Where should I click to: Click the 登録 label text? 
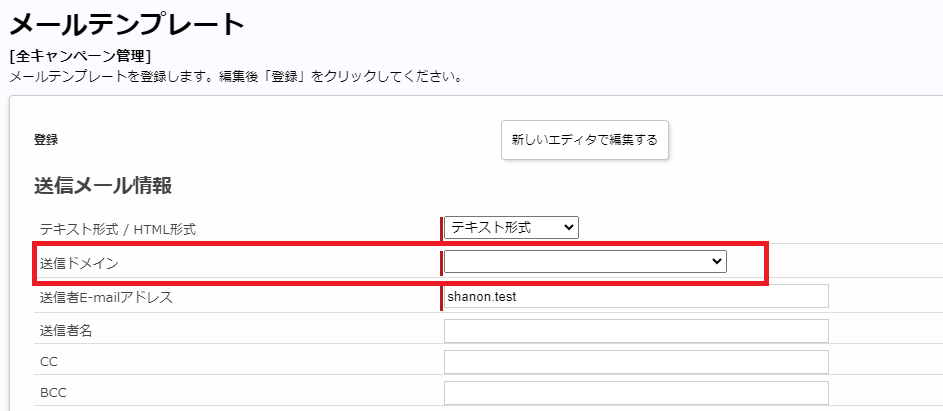tap(46, 140)
